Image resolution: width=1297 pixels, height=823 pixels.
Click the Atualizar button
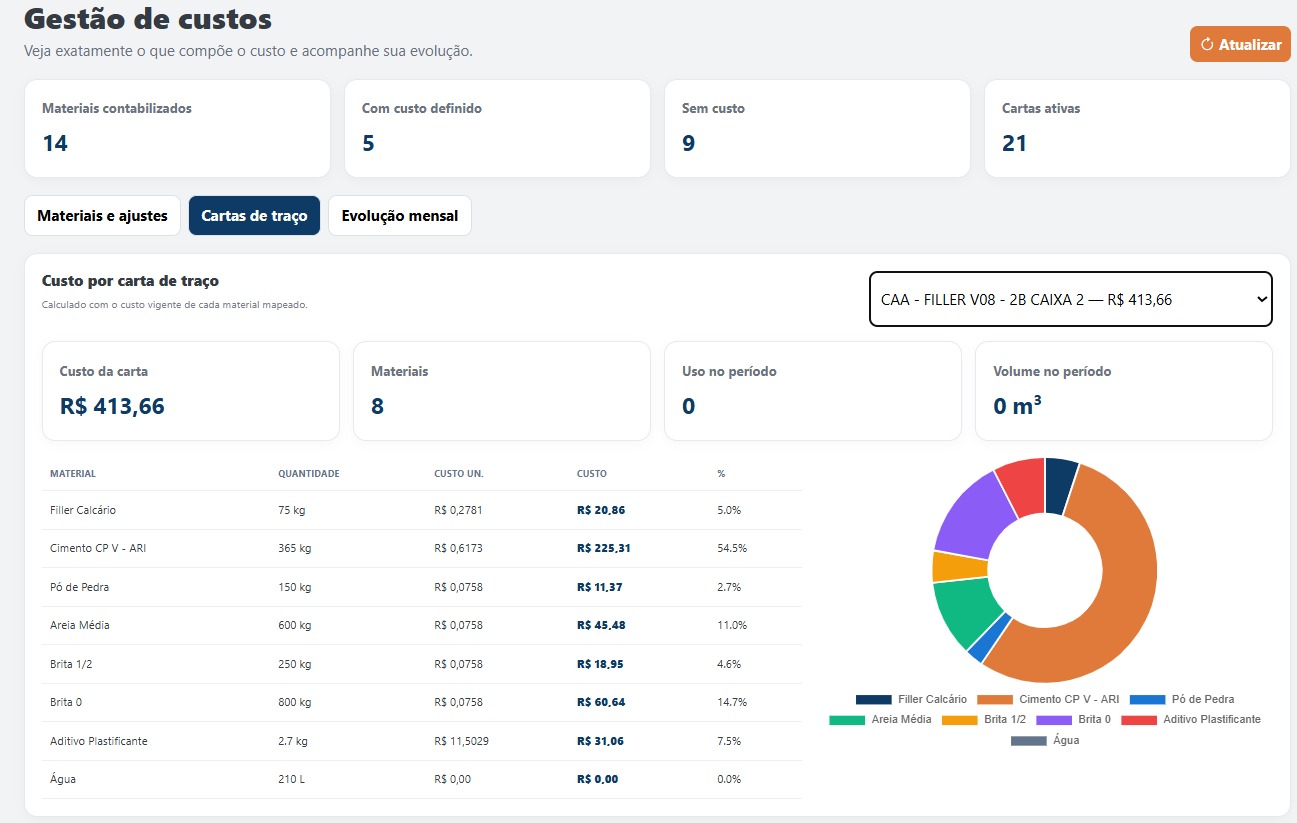coord(1240,44)
